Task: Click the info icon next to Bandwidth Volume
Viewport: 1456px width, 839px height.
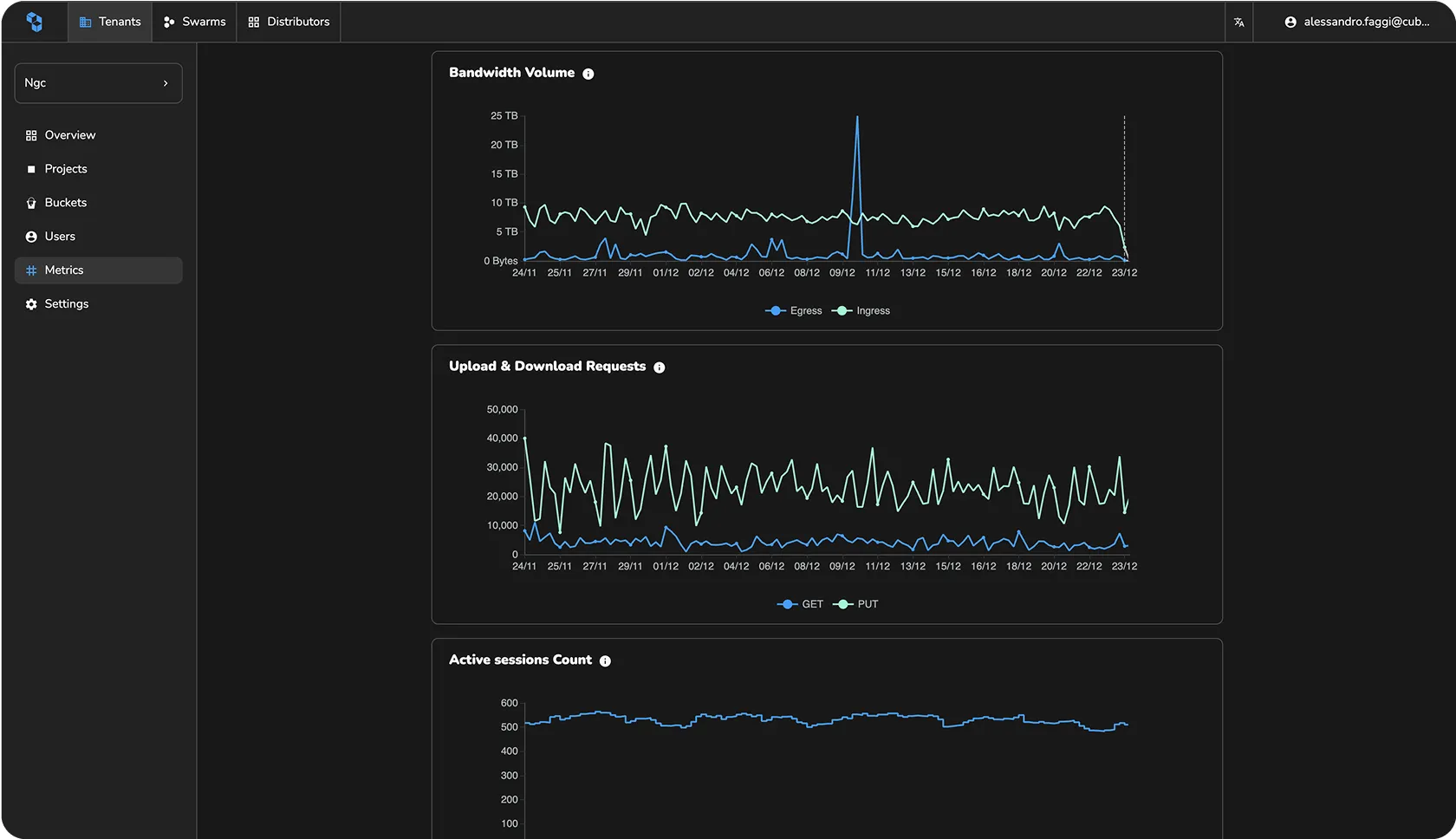Action: 588,74
